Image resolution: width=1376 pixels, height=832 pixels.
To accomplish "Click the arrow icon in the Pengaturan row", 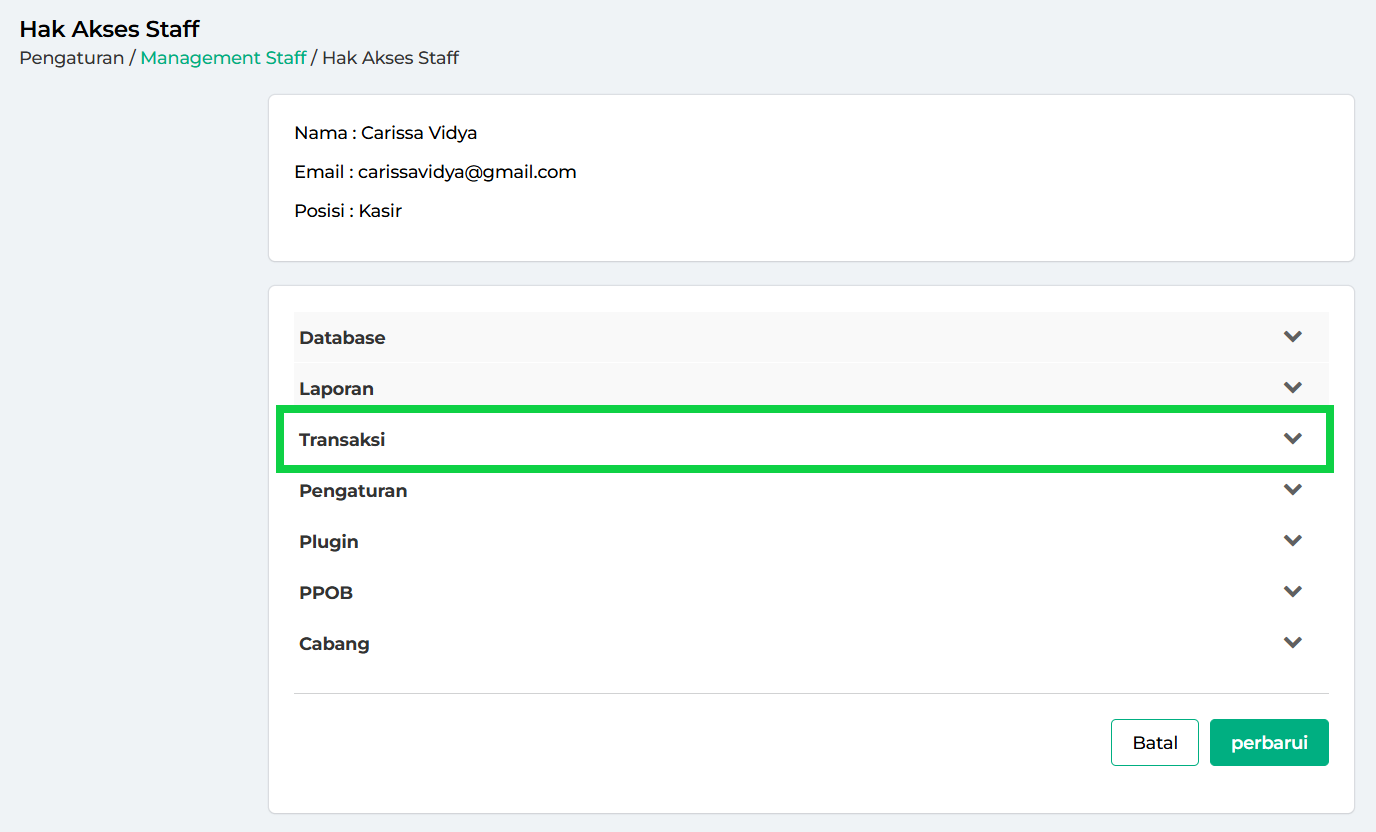I will click(1292, 490).
